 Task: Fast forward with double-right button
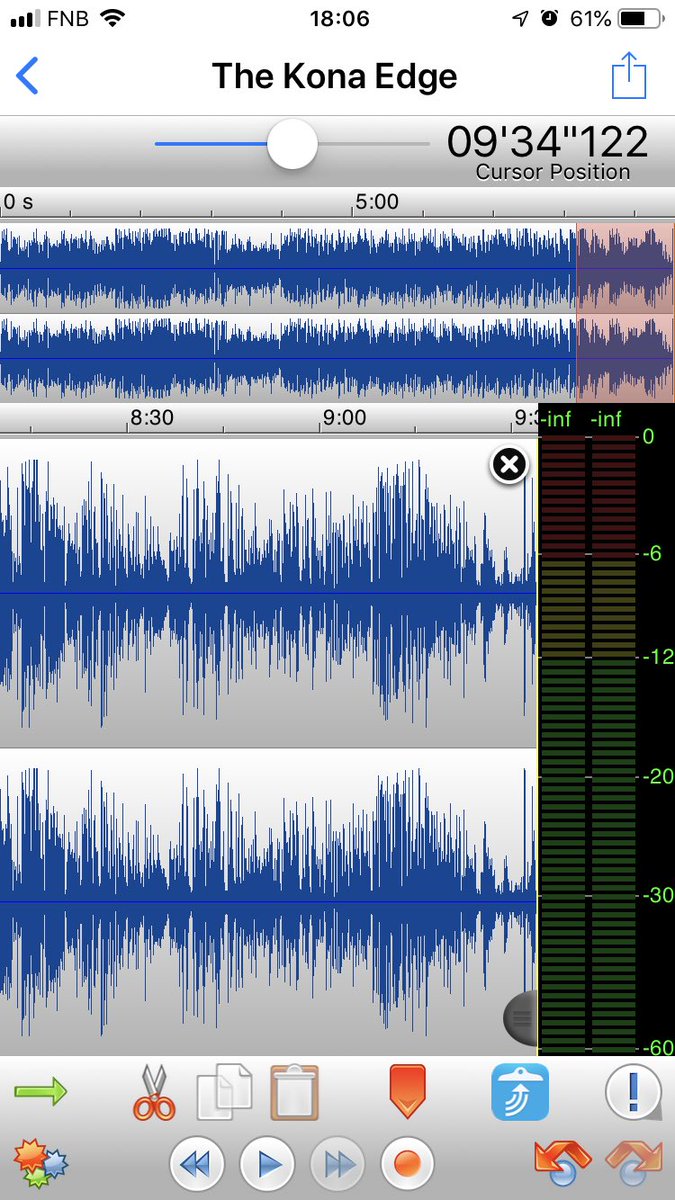pos(338,1164)
